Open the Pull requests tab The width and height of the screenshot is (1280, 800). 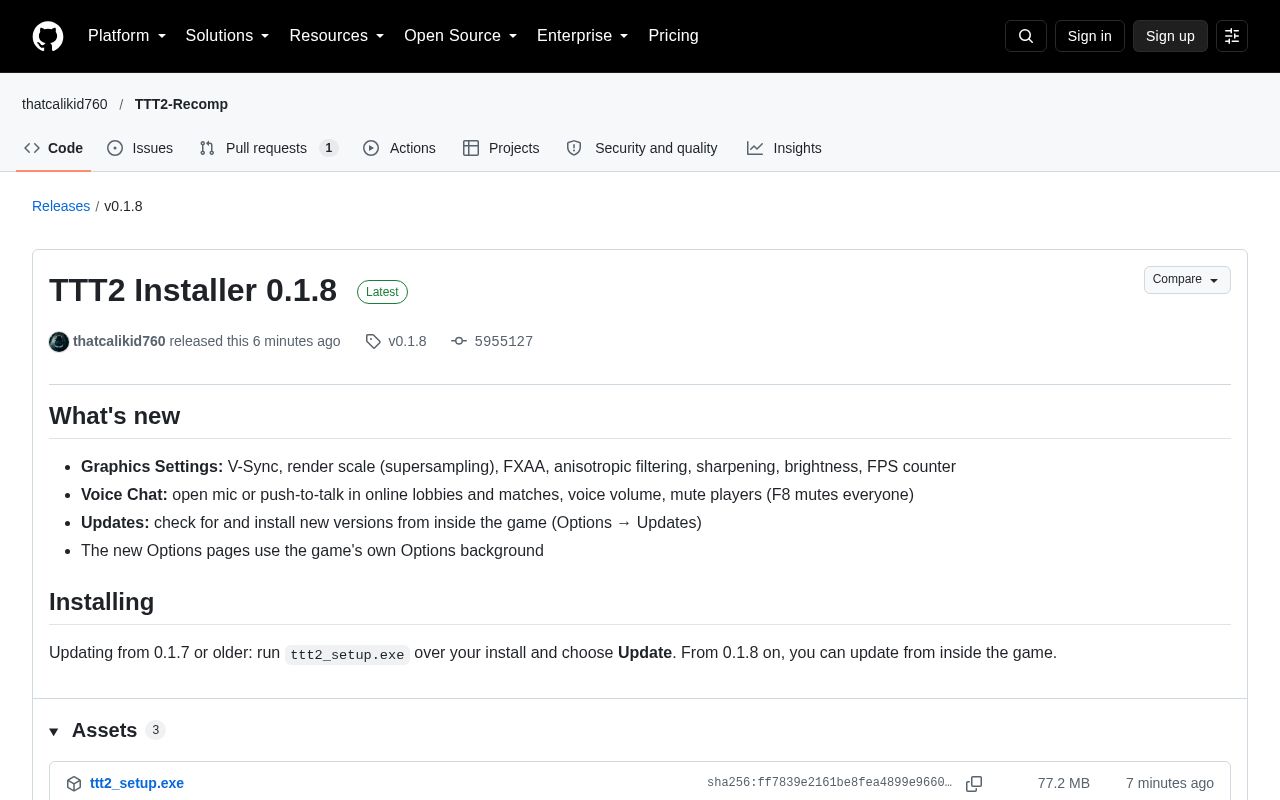(269, 148)
